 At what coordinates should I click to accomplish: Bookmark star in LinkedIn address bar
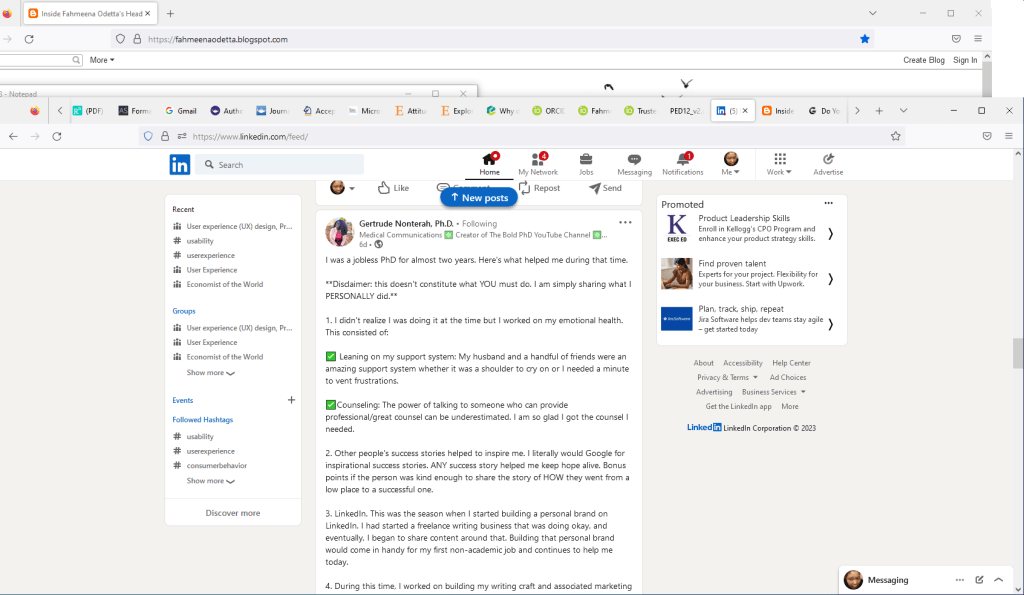(896, 136)
